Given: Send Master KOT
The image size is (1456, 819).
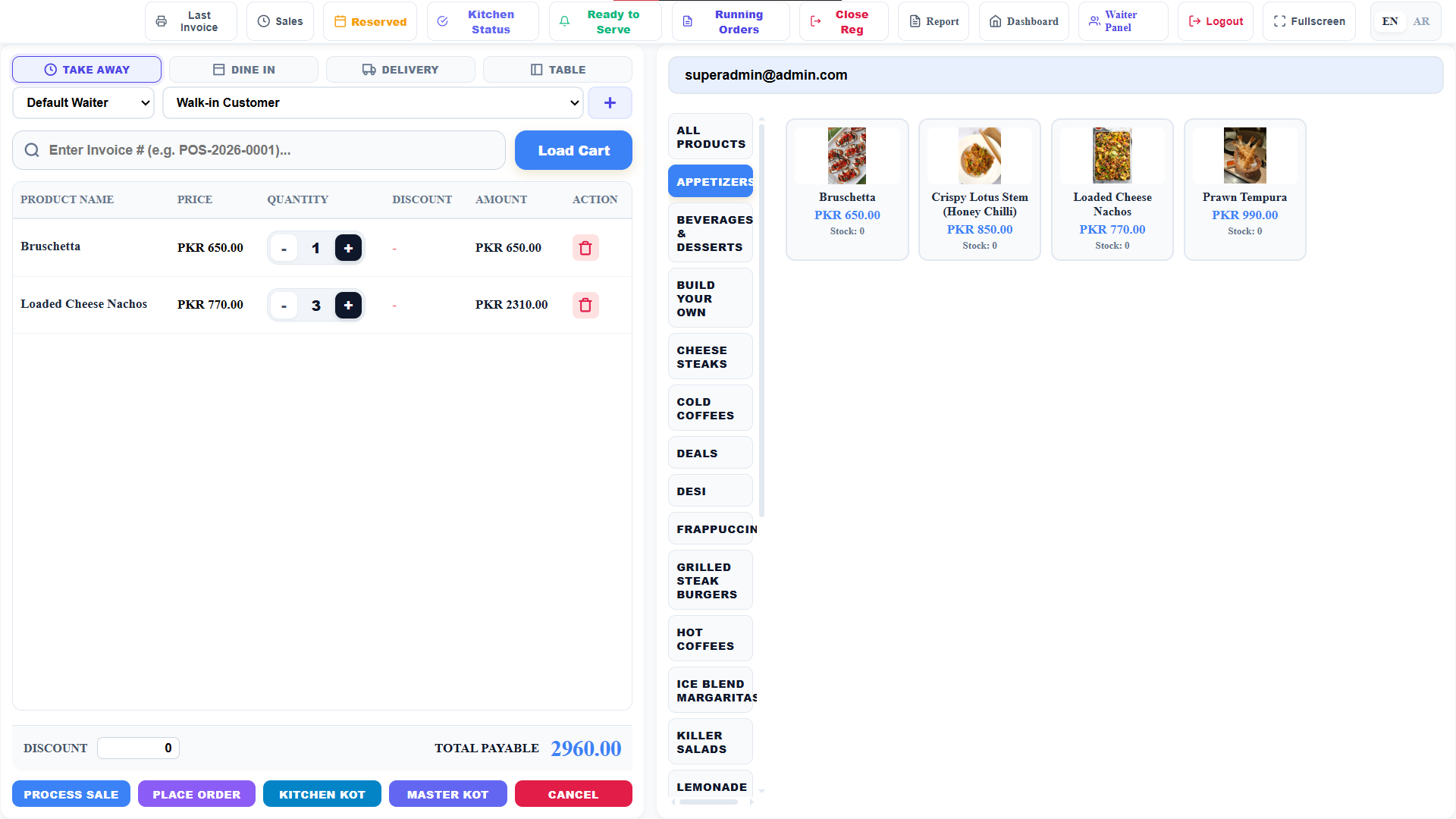Looking at the screenshot, I should click(448, 794).
